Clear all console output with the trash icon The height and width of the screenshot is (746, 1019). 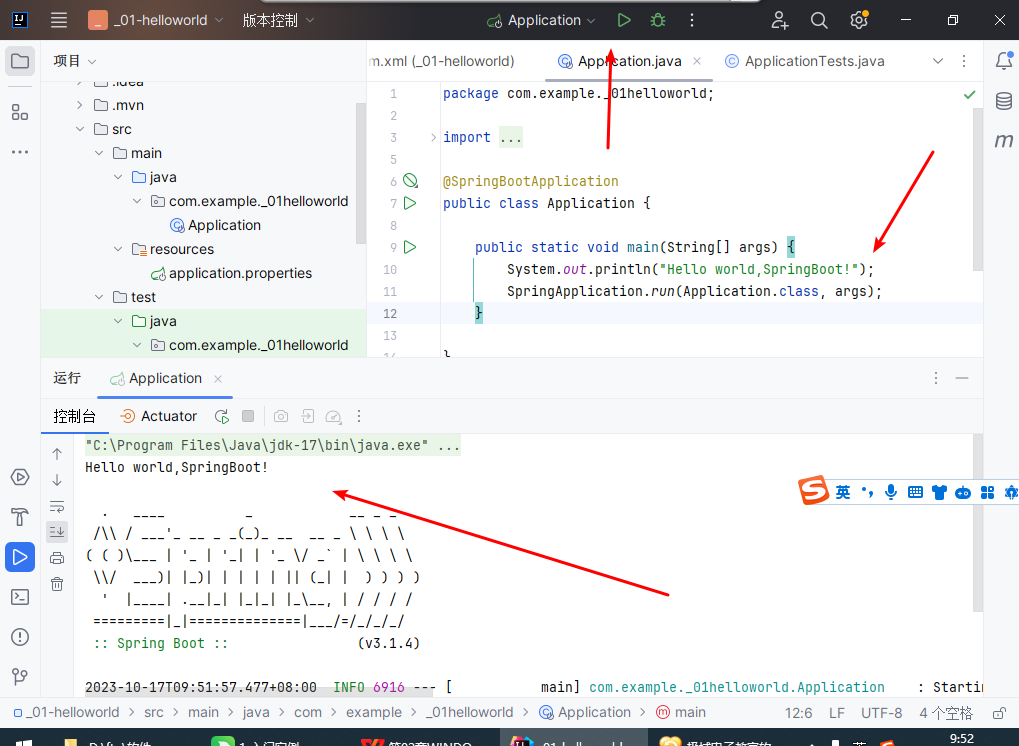57,584
